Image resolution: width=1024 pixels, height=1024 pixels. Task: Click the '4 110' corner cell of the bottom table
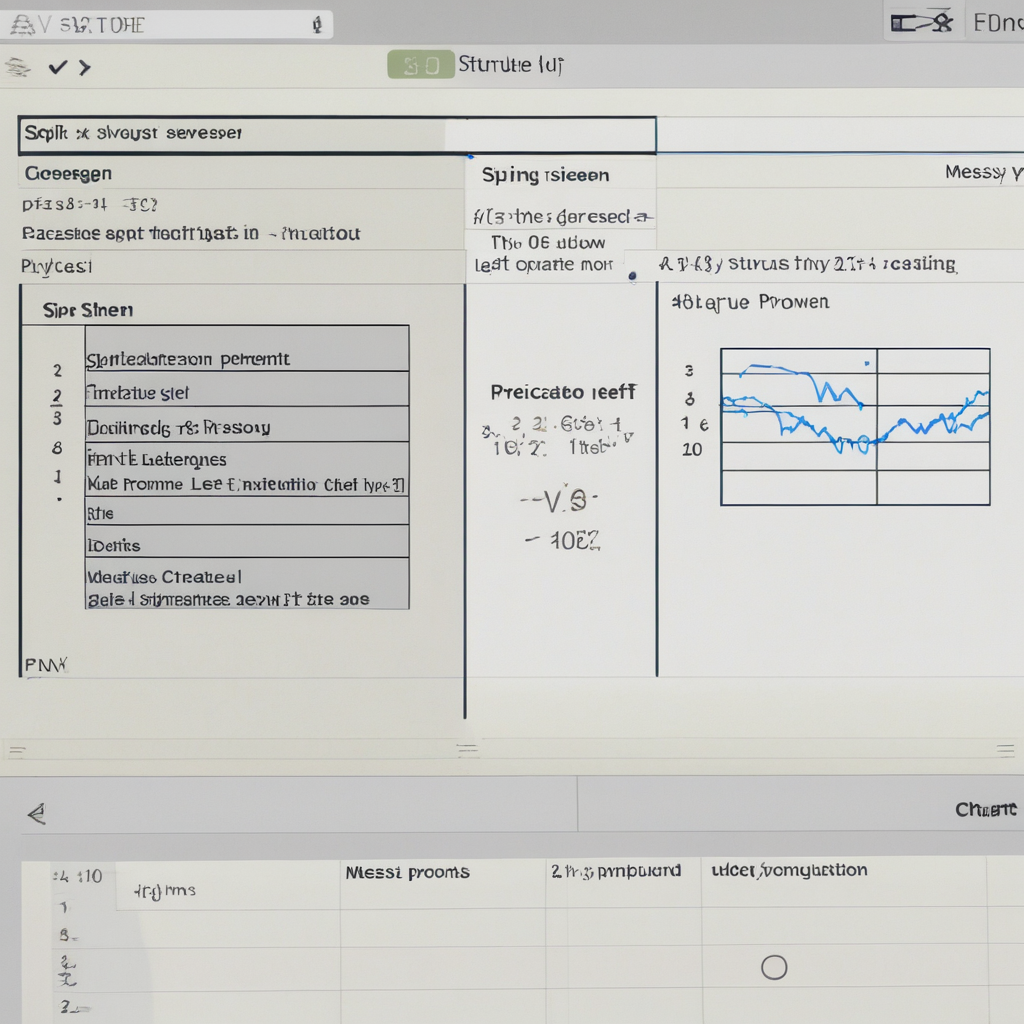(78, 876)
